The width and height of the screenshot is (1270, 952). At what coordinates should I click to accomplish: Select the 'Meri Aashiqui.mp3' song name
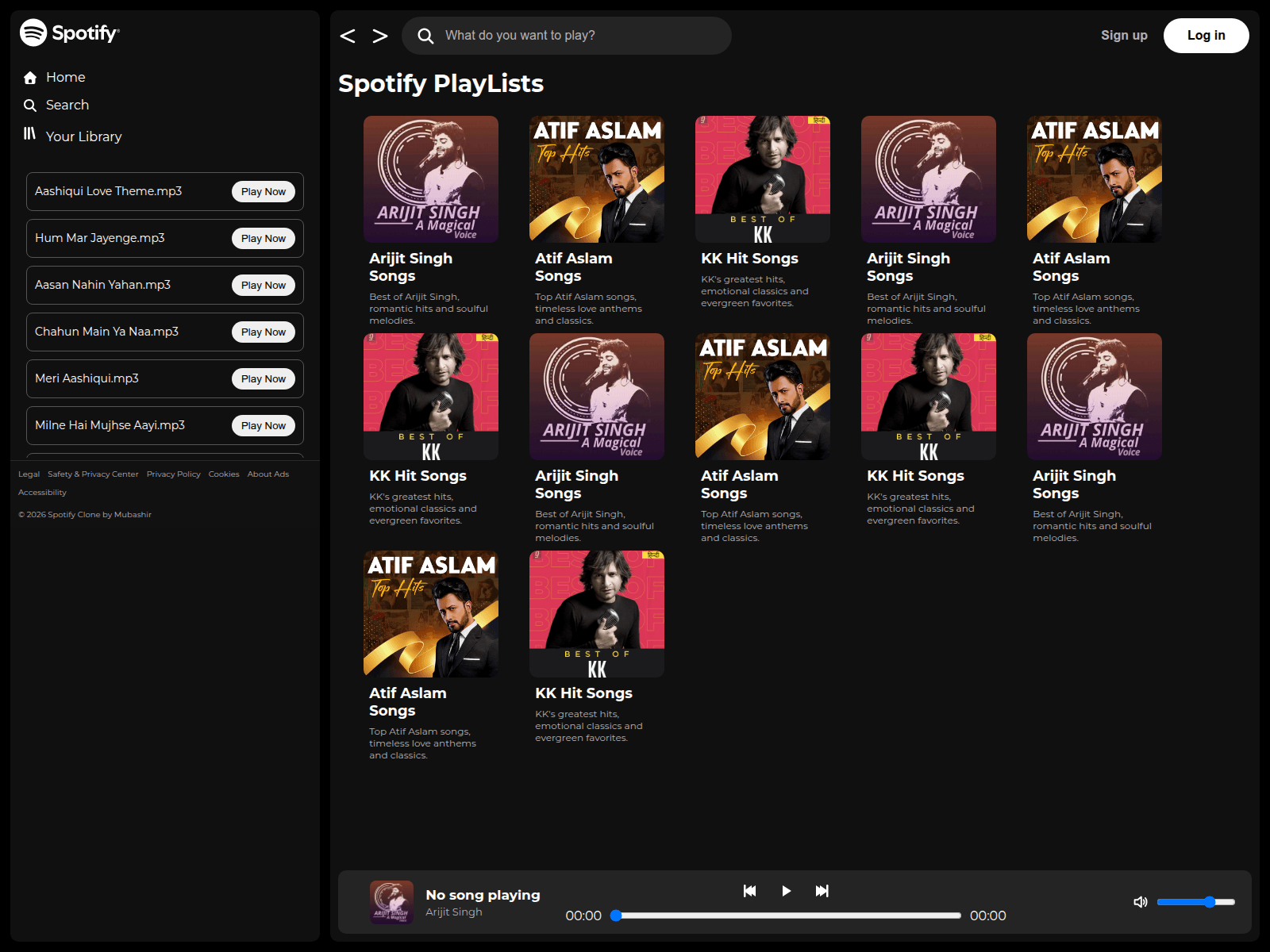tap(87, 378)
